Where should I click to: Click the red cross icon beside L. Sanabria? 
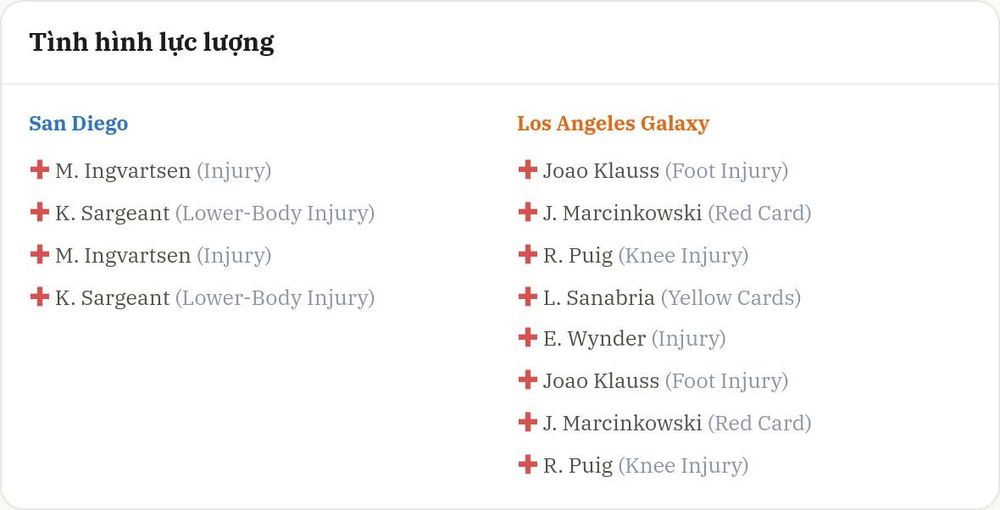coord(527,296)
